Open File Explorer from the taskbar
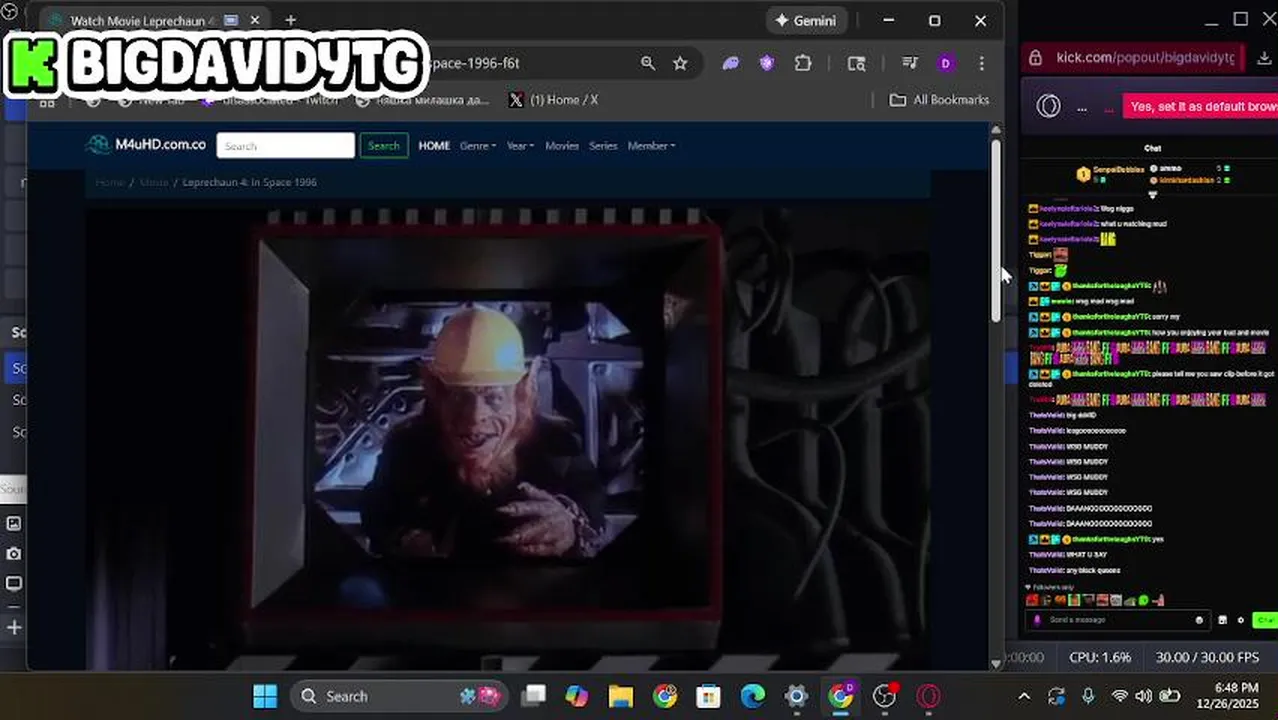 [621, 696]
